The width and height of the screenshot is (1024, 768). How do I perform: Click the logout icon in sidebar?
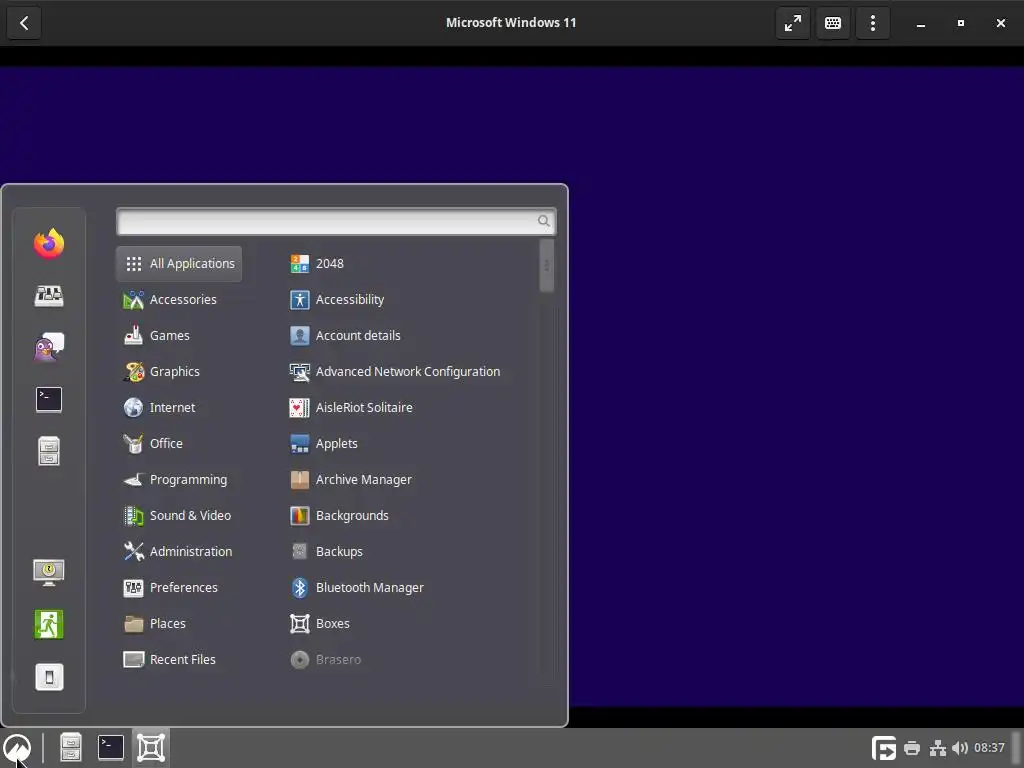coord(49,624)
